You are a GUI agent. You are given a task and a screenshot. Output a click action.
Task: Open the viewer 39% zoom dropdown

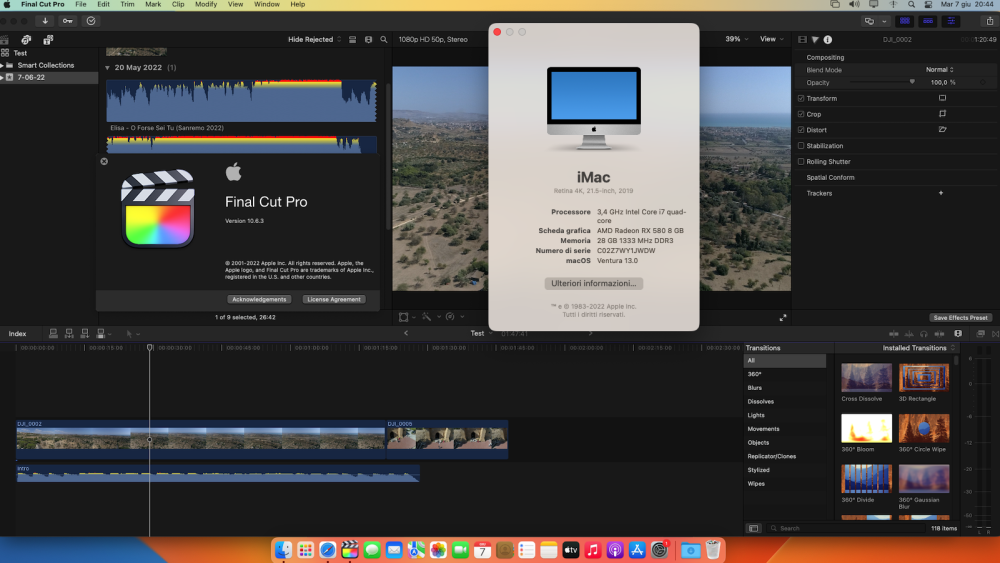pyautogui.click(x=737, y=39)
